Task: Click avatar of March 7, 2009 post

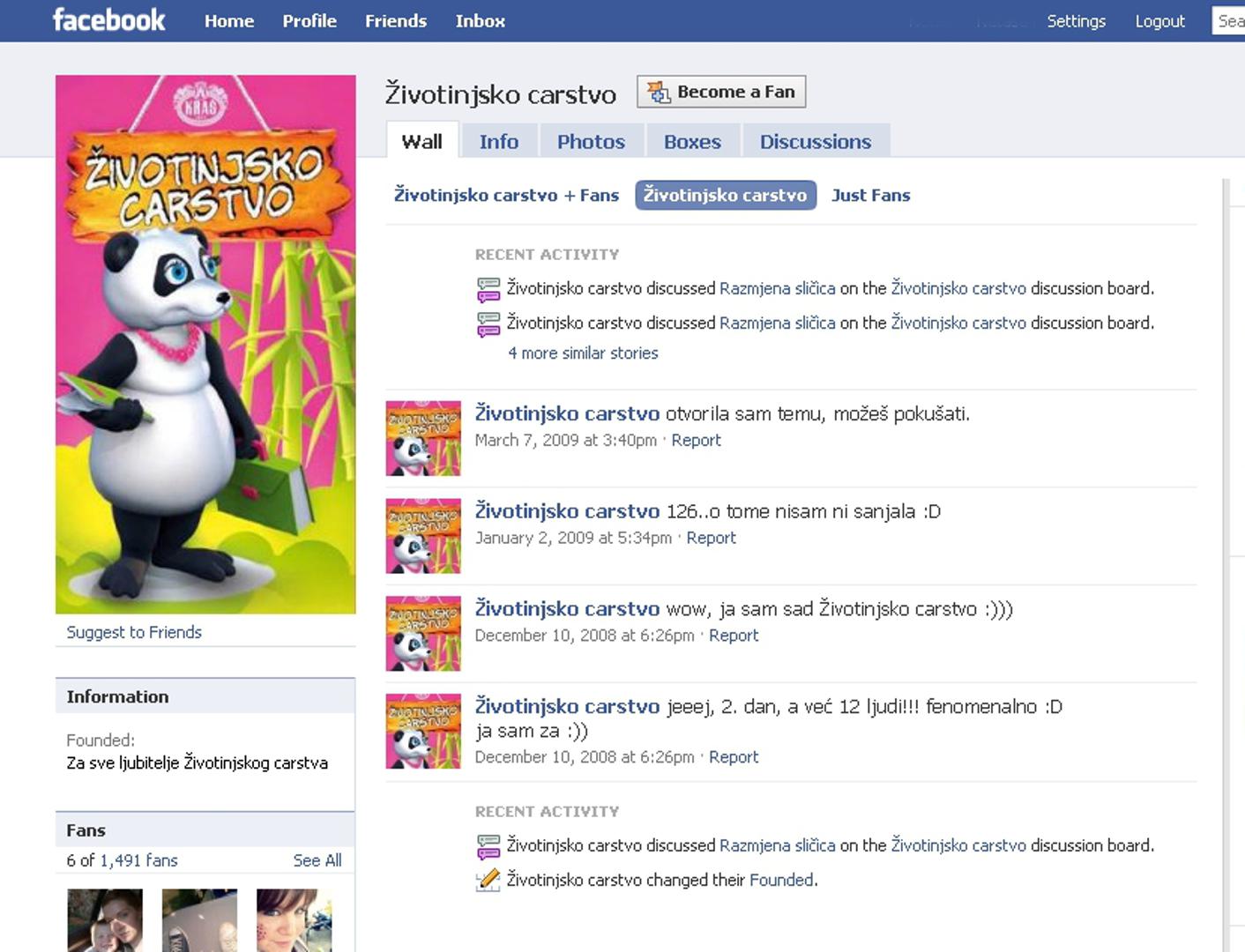Action: coord(423,438)
